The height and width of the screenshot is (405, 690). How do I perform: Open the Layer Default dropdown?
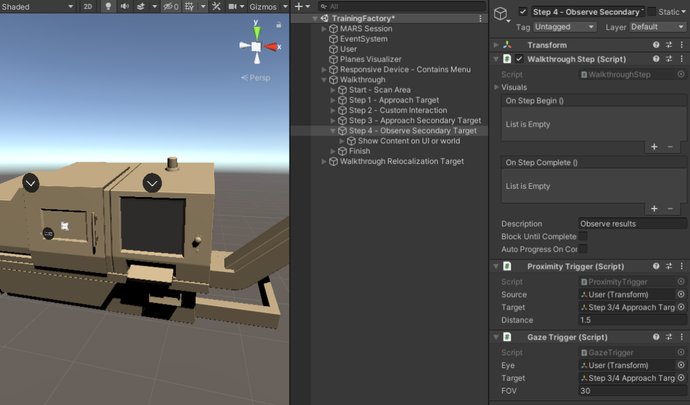pos(657,27)
